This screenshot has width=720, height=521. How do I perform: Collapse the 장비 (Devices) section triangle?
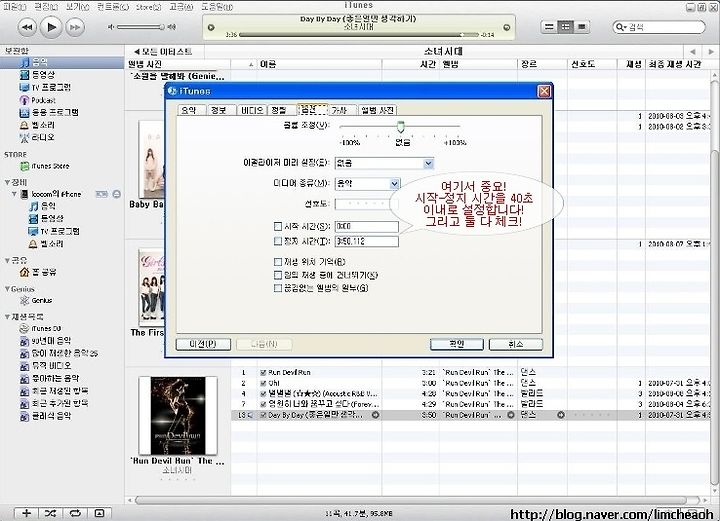coord(7,182)
